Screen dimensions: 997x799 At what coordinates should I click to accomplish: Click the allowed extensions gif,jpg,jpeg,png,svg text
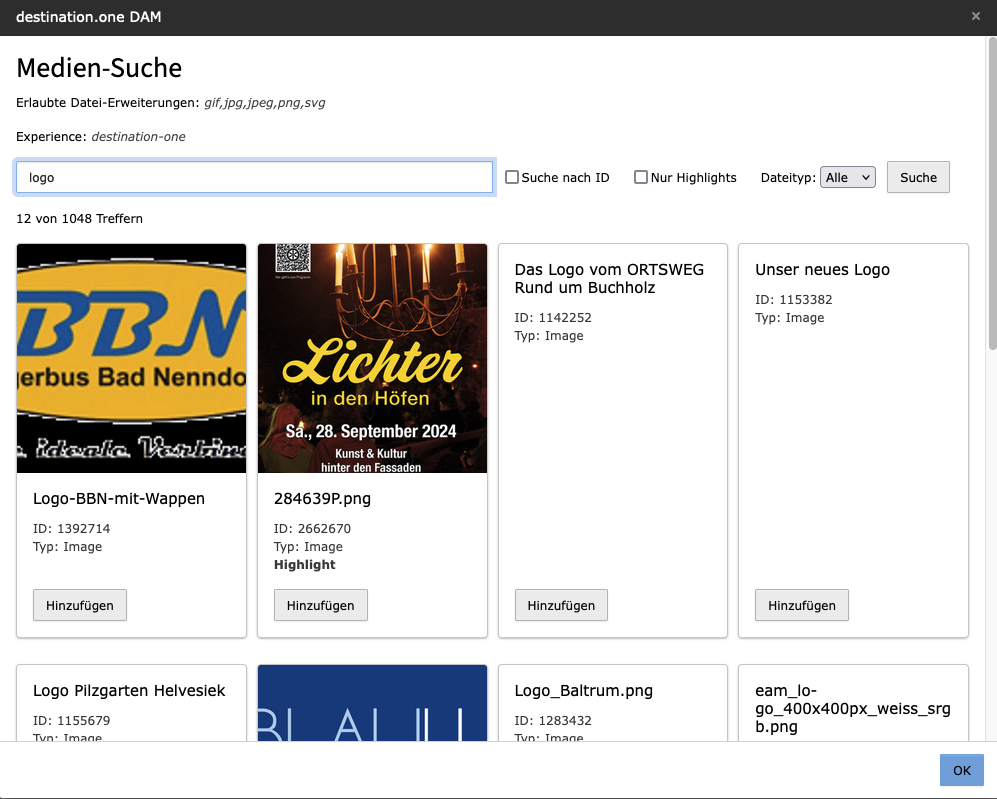click(x=265, y=103)
